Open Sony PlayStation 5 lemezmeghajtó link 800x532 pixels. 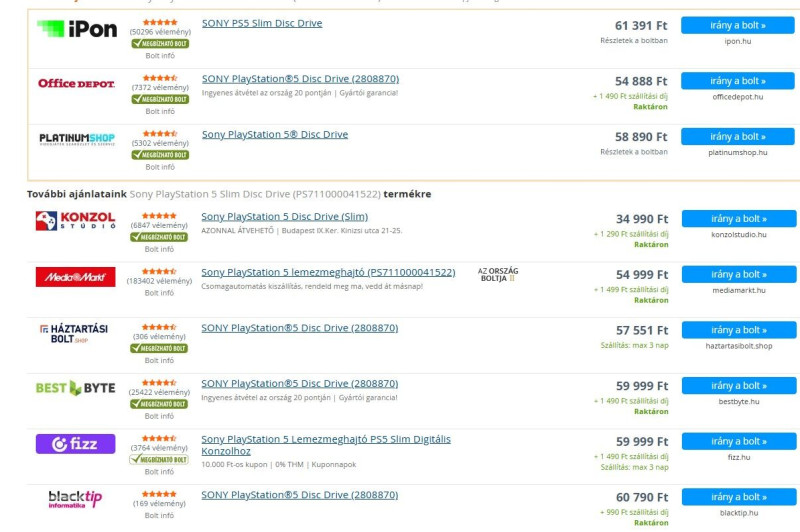(328, 272)
